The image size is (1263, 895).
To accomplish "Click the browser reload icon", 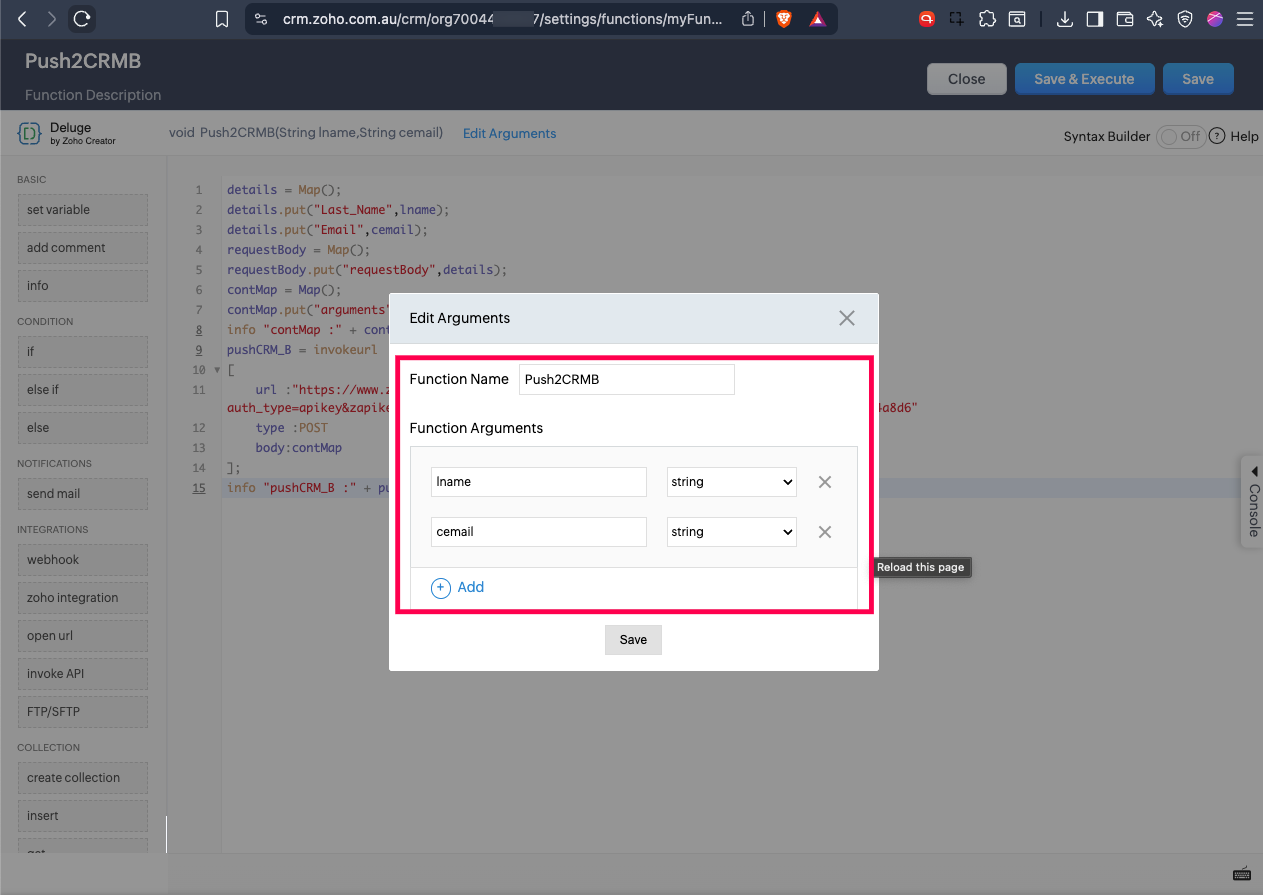I will click(x=83, y=18).
